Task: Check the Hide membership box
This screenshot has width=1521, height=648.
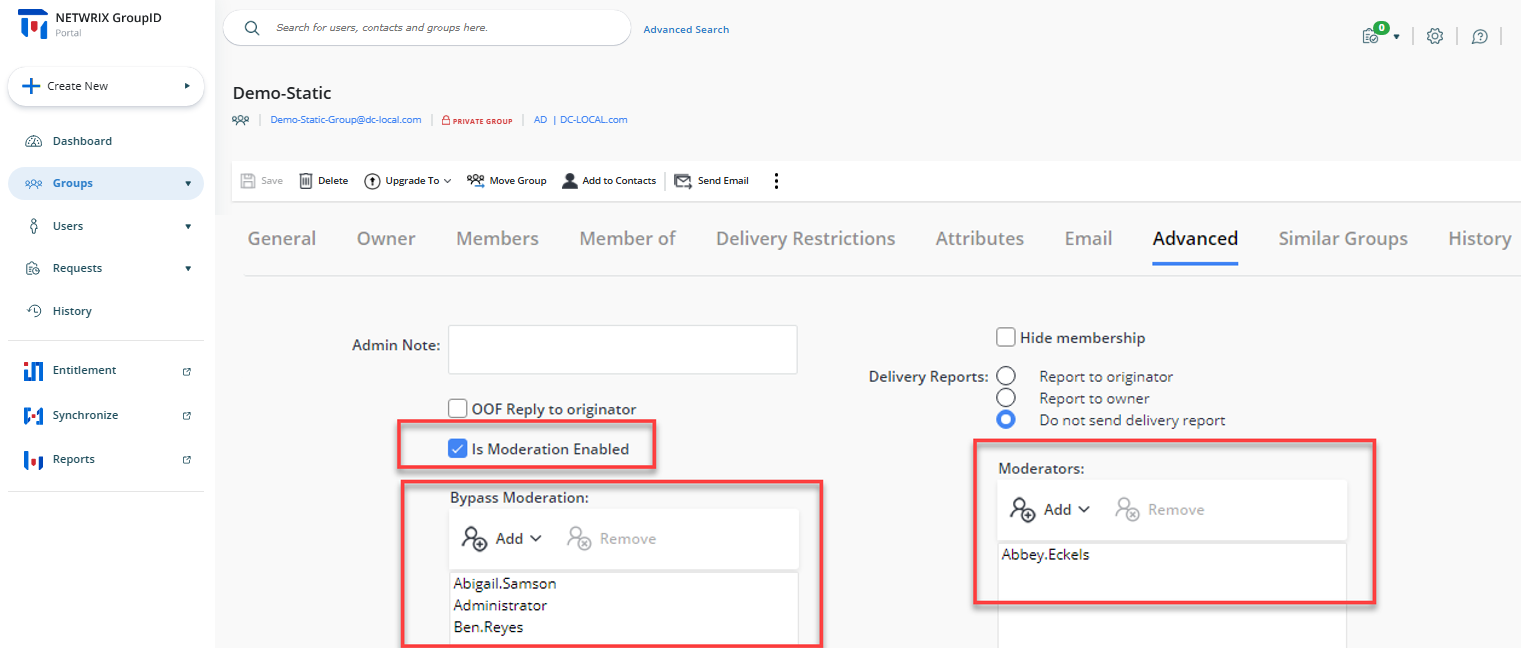Action: tap(1006, 338)
